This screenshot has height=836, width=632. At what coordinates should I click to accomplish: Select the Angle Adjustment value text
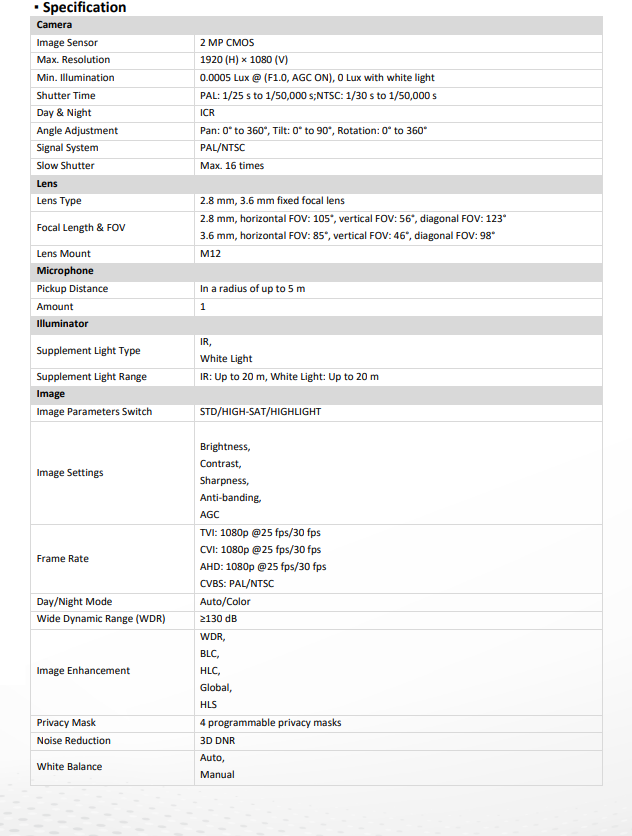click(x=314, y=131)
